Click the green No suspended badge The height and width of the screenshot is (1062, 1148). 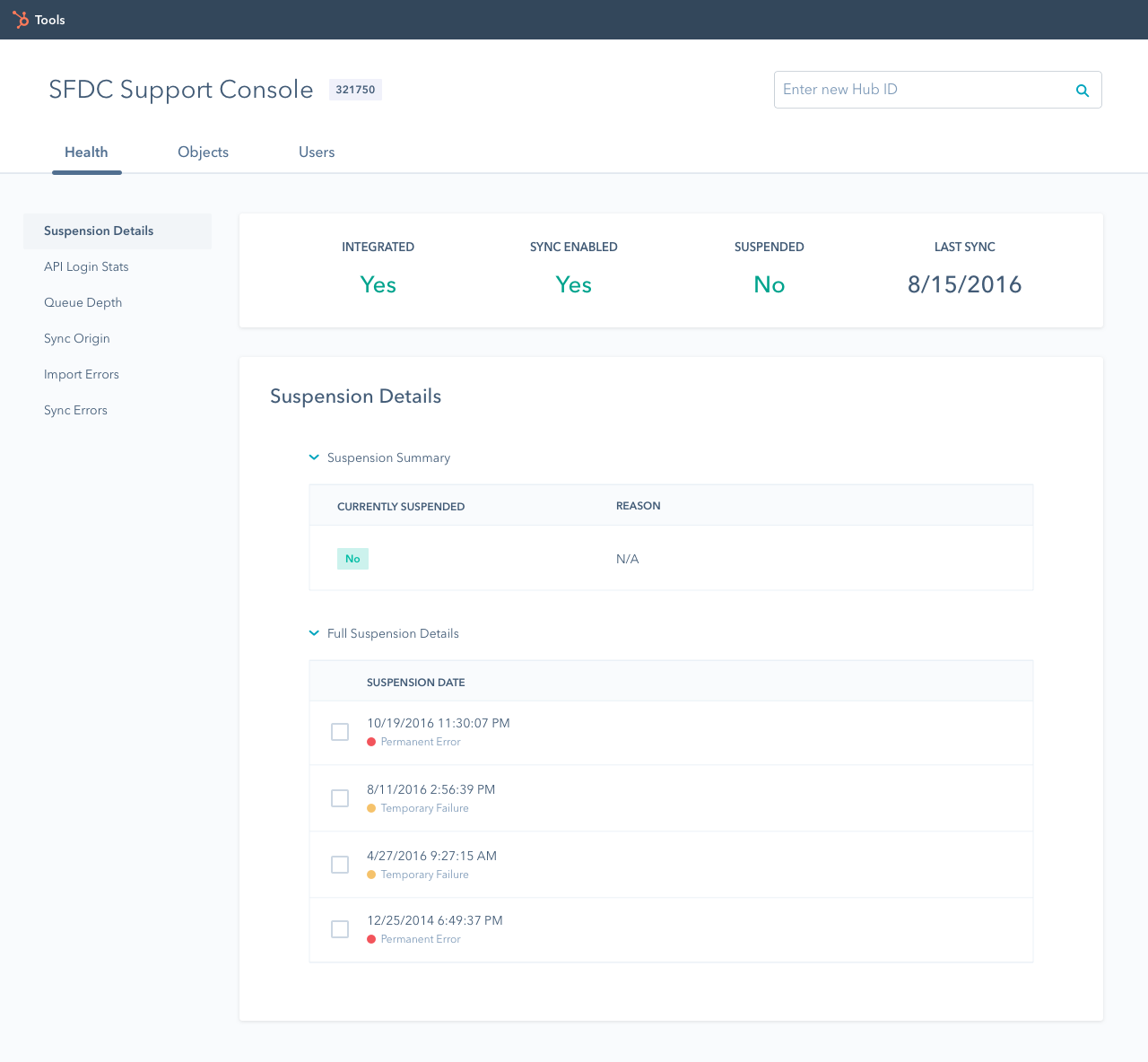(x=352, y=559)
